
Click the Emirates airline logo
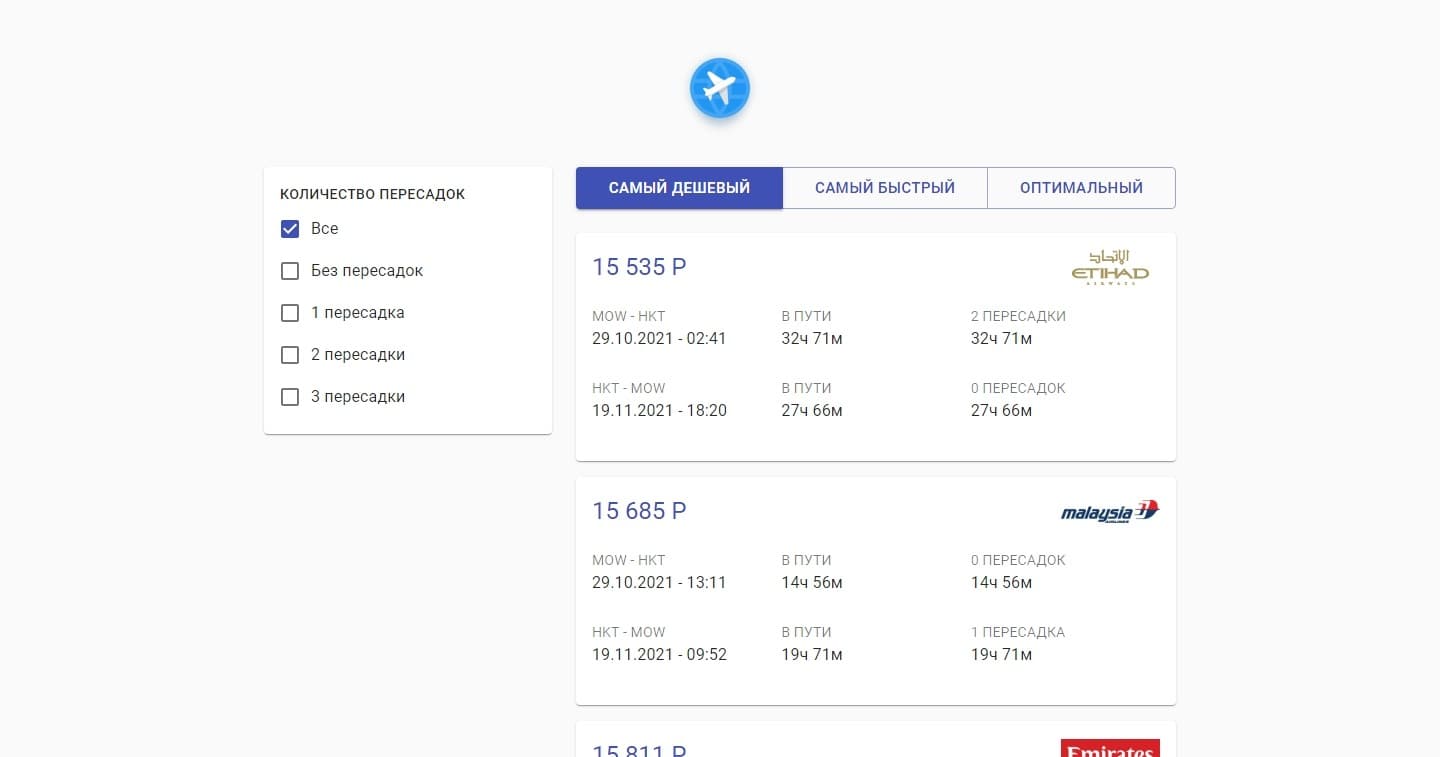(x=1110, y=748)
